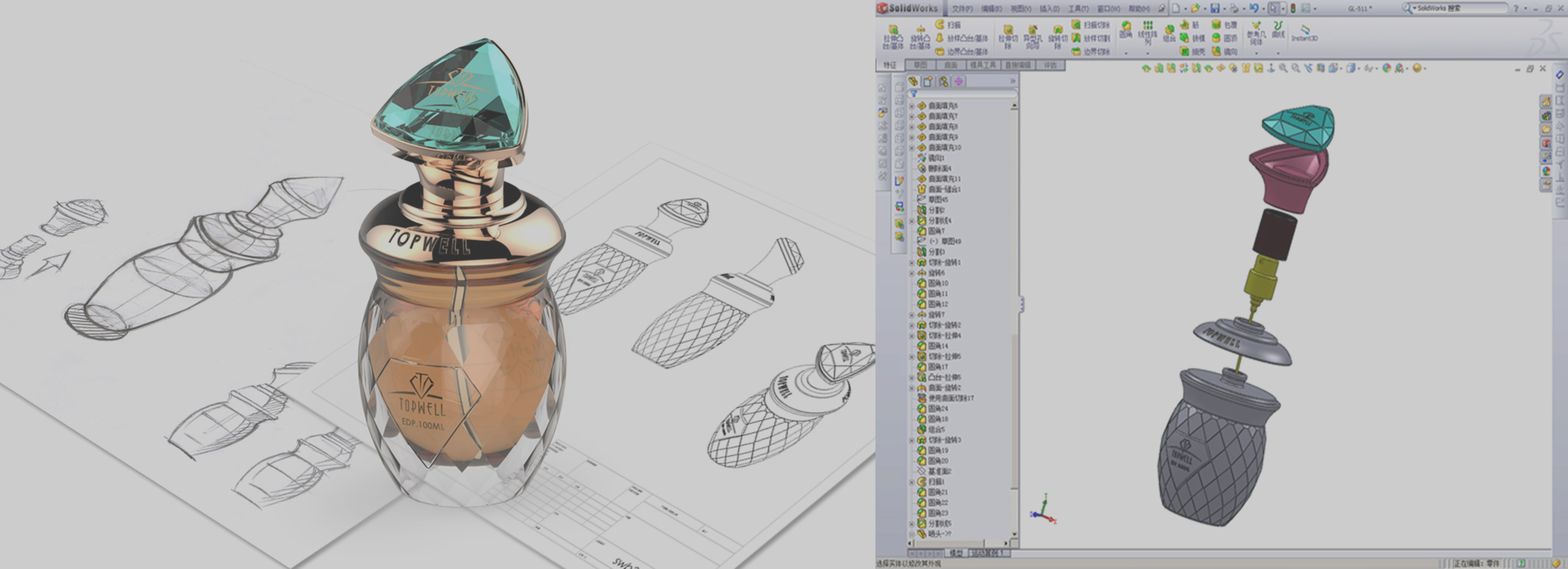Screen dimensions: 1568x569
Task: Select 曲面-缝合1 in the feature tree
Action: [x=939, y=189]
